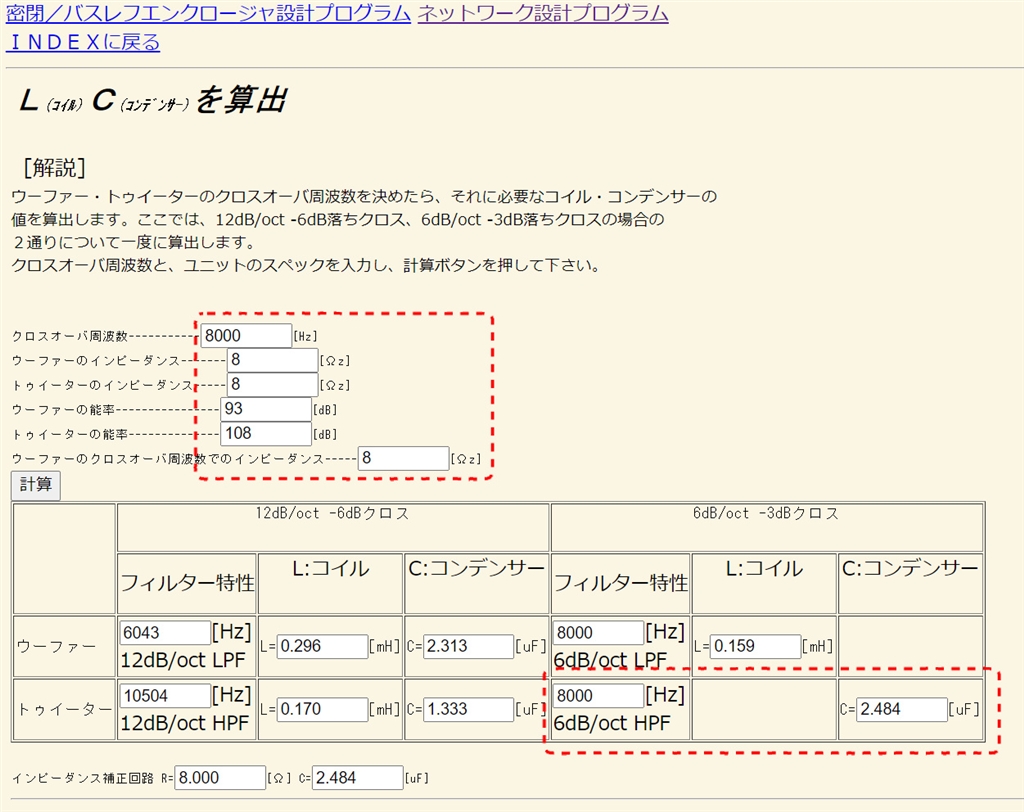Image resolution: width=1024 pixels, height=812 pixels.
Task: Click the ウーファー row label
Action: [57, 646]
